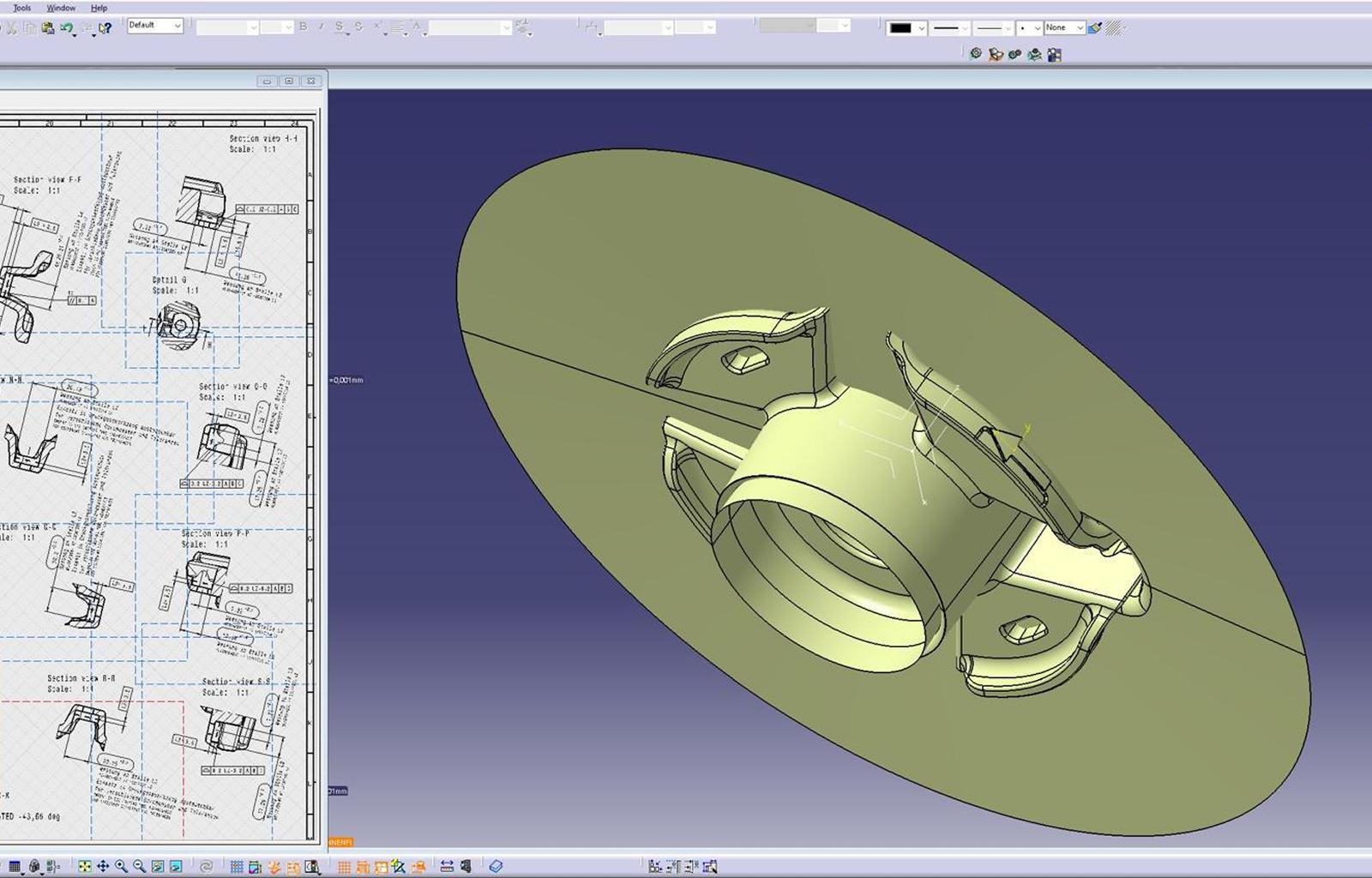The width and height of the screenshot is (1372, 878).
Task: Click the spiral update icon
Action: click(207, 867)
